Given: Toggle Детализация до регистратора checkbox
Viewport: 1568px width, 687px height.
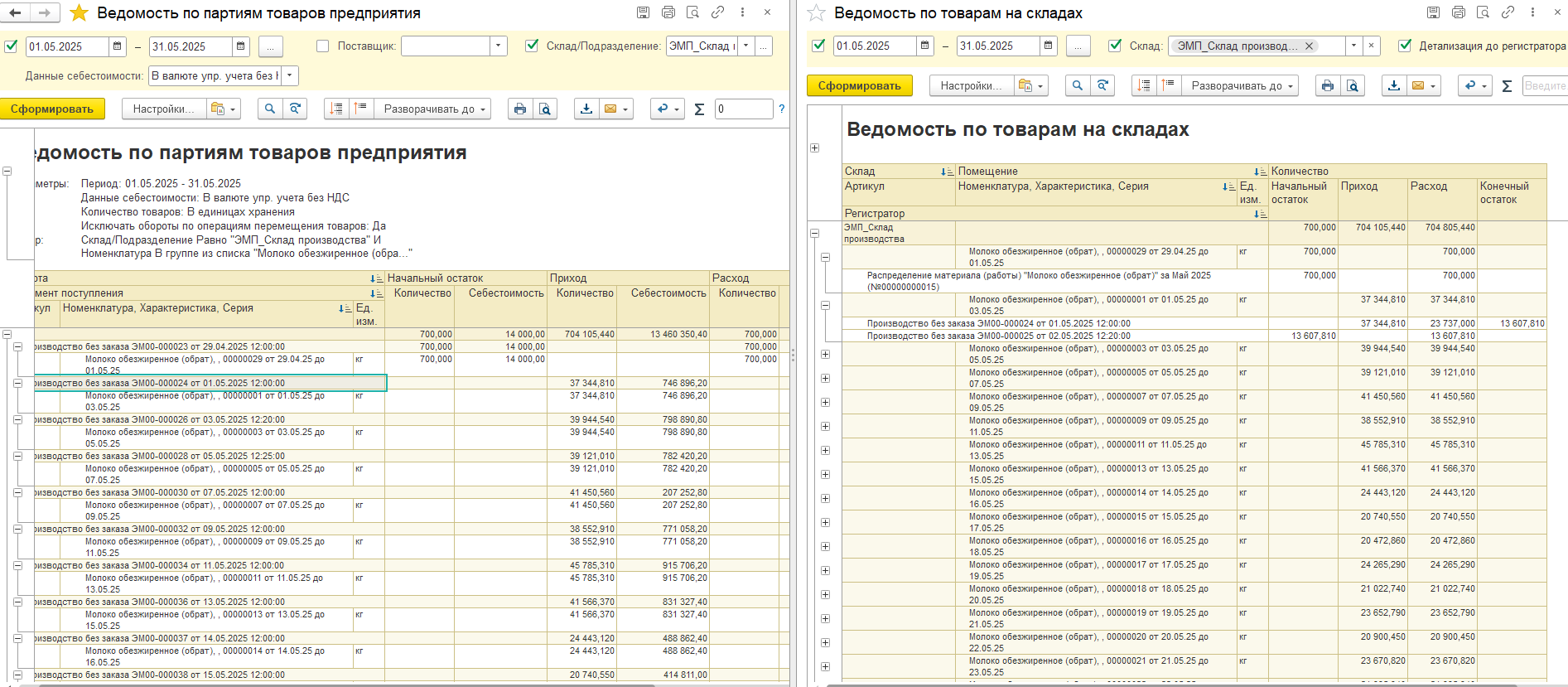Looking at the screenshot, I should (x=1405, y=46).
